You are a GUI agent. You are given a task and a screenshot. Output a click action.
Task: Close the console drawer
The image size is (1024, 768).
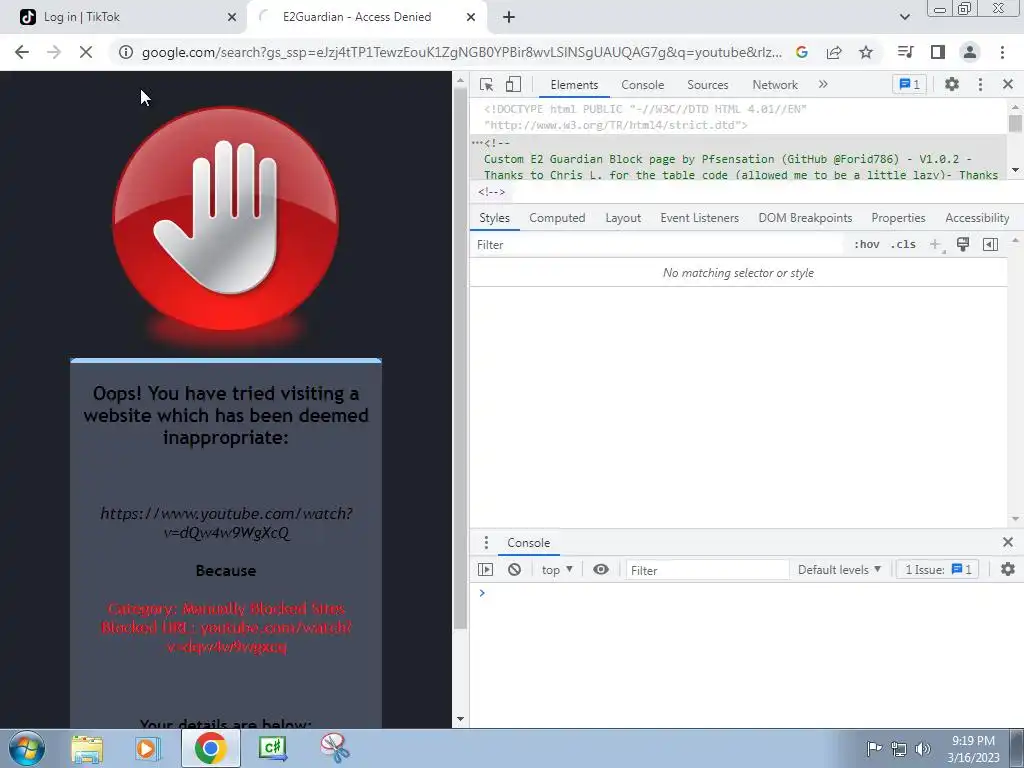(x=1008, y=542)
